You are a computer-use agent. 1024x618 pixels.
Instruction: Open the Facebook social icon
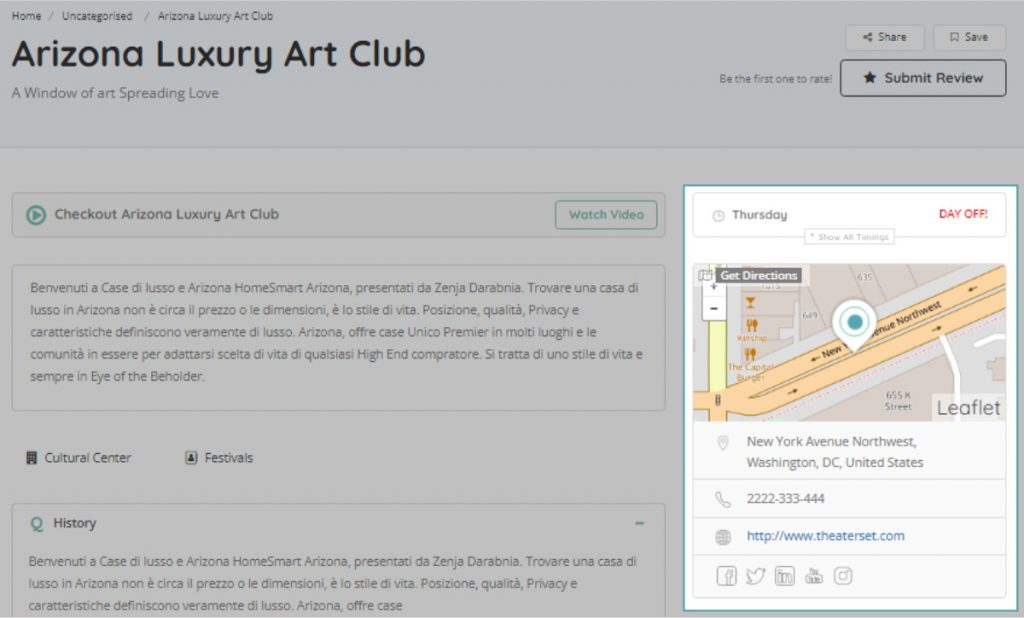pyautogui.click(x=726, y=576)
